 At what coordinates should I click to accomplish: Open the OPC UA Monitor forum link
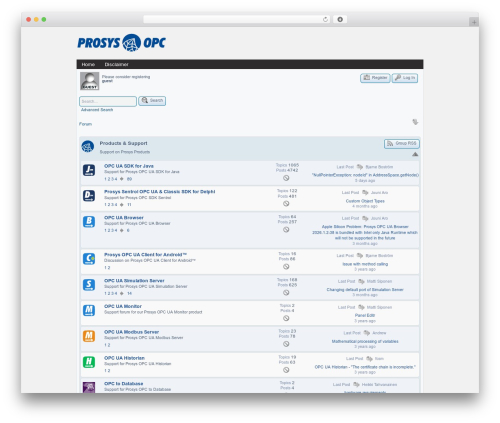(123, 306)
